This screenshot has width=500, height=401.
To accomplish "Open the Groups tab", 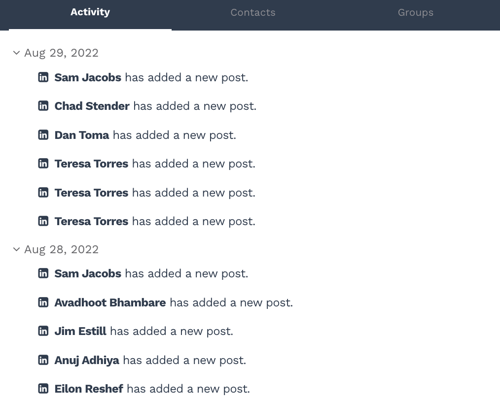I will (x=415, y=13).
